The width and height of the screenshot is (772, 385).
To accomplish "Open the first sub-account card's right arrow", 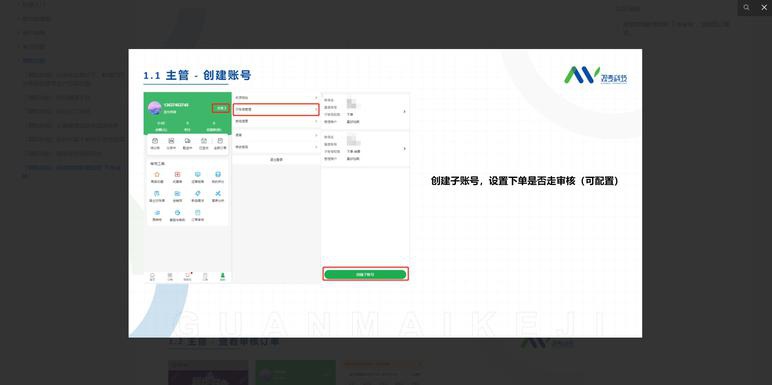I will [404, 112].
